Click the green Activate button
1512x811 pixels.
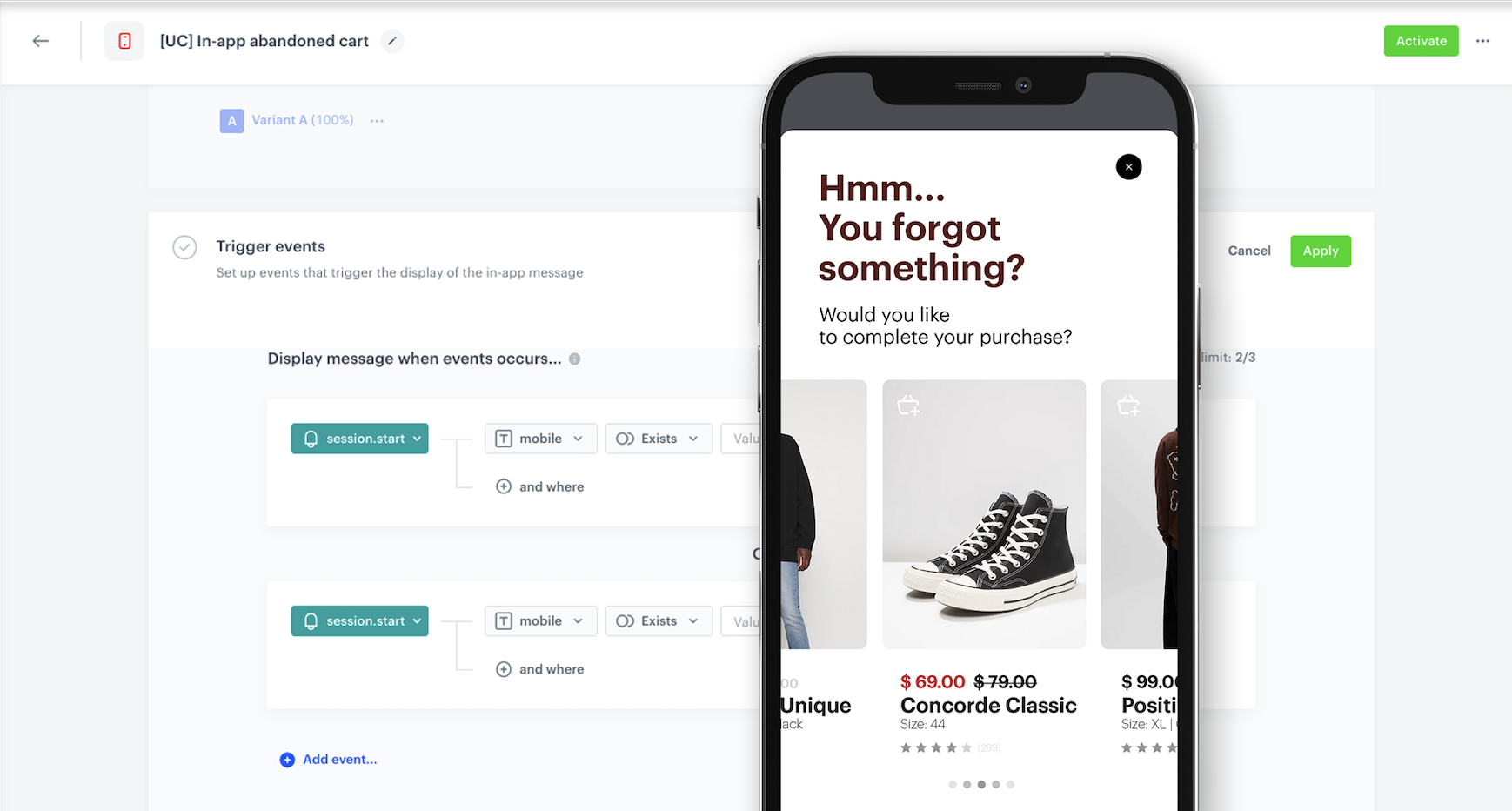pyautogui.click(x=1421, y=41)
